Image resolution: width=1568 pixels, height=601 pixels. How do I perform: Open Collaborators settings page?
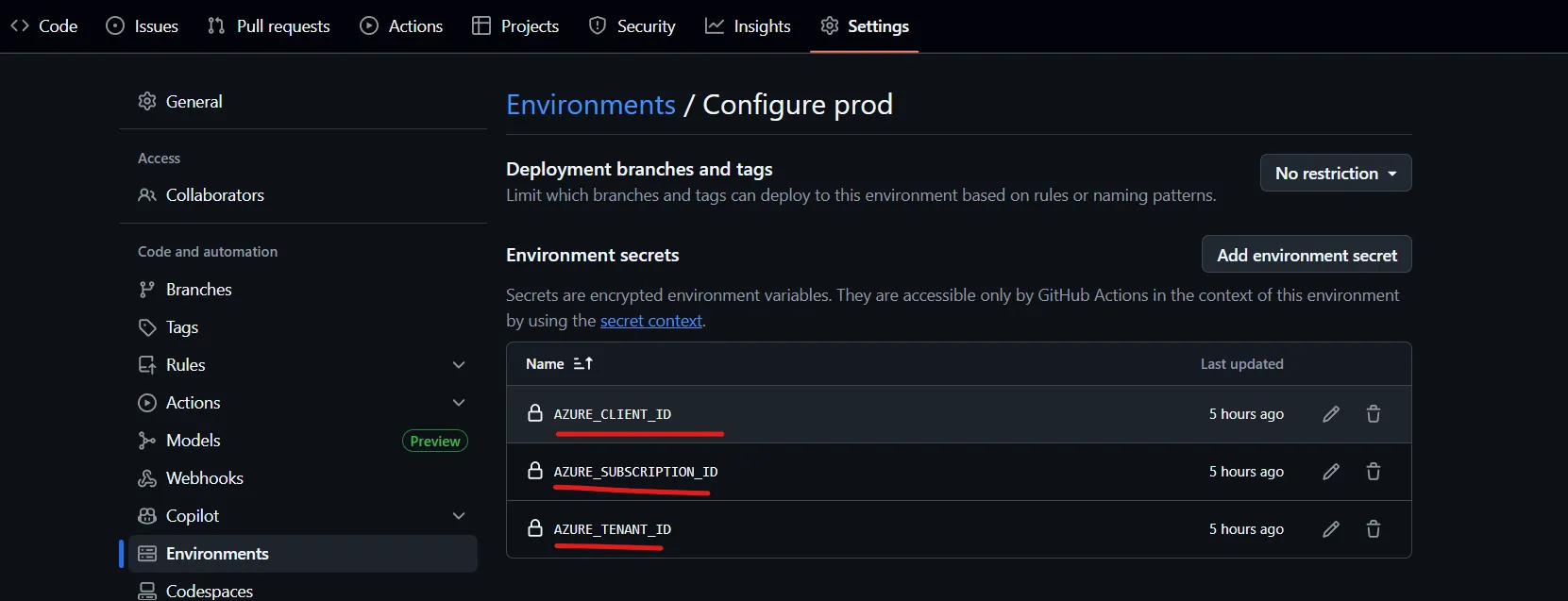303,195
